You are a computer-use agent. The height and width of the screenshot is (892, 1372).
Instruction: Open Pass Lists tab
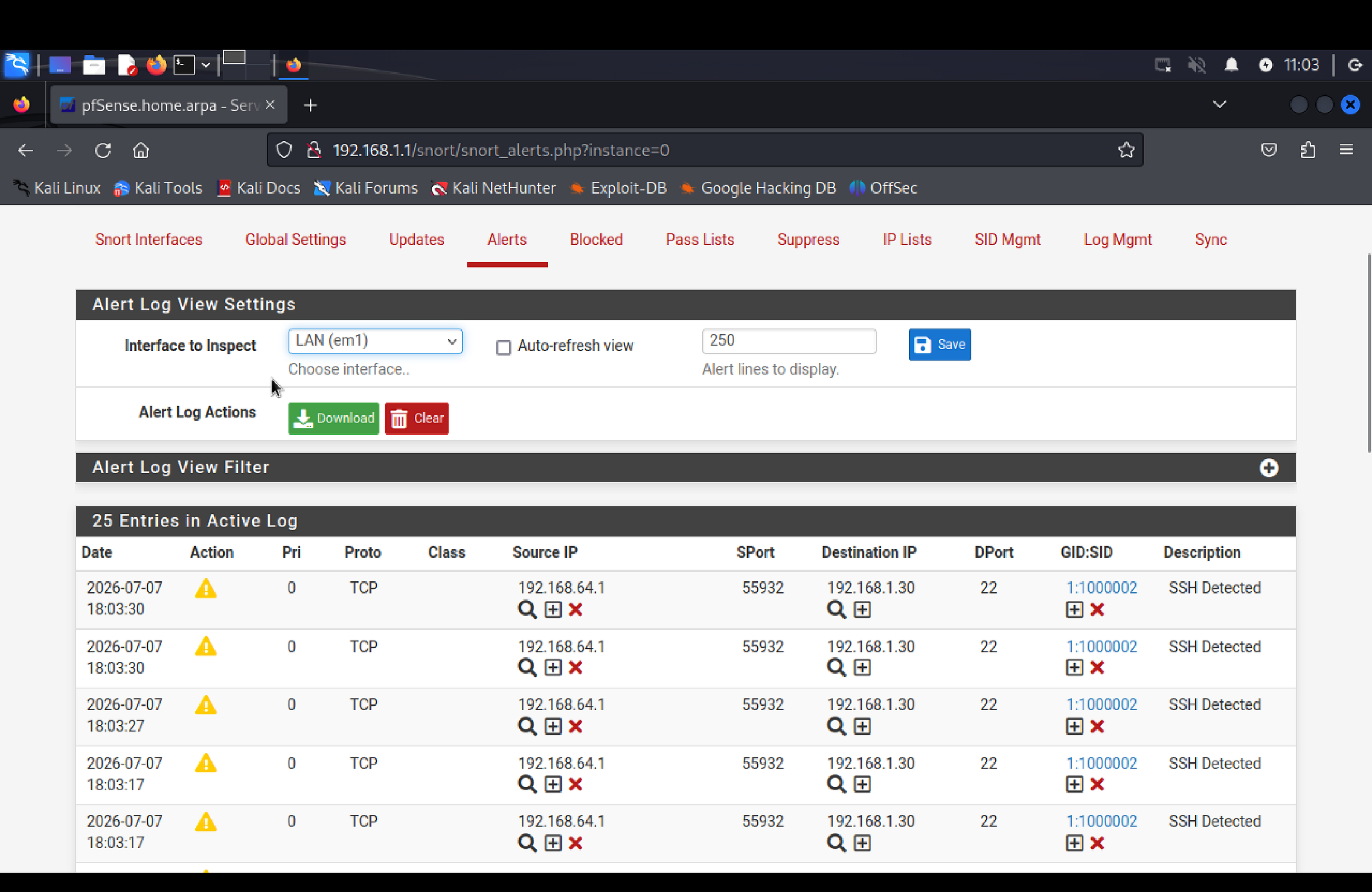[x=699, y=239]
